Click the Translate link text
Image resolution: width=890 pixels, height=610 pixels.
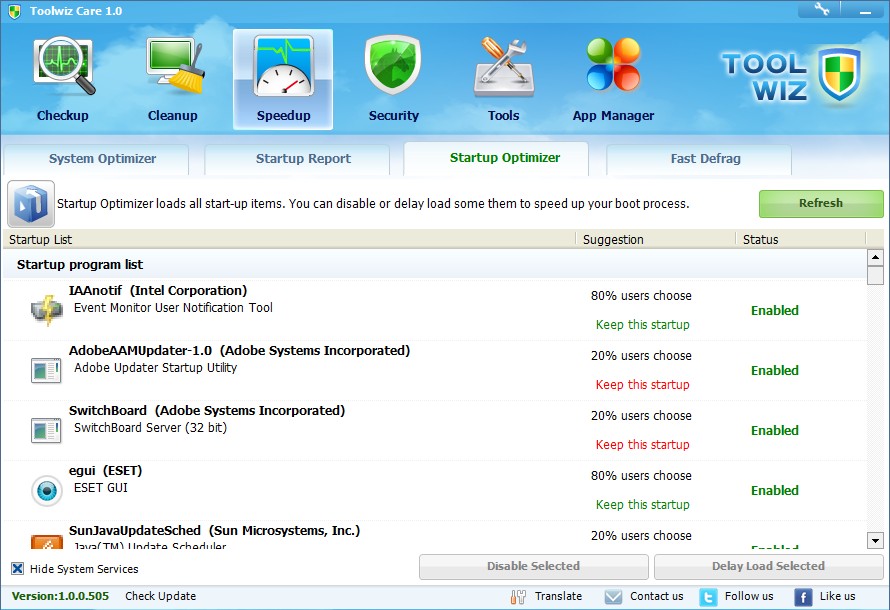click(x=558, y=596)
